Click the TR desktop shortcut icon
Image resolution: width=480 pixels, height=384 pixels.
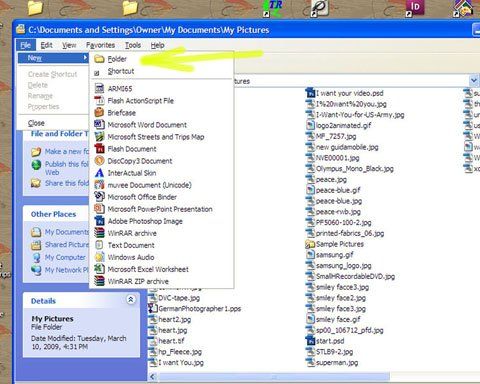(x=273, y=8)
